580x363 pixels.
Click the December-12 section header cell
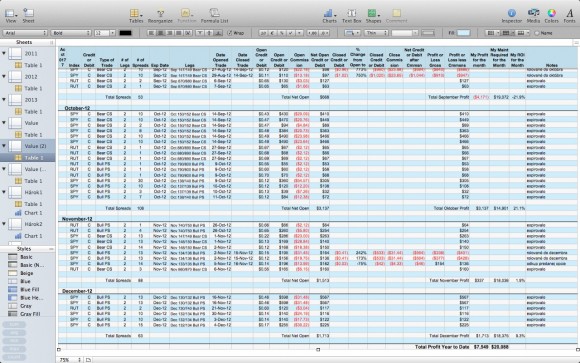tap(77, 291)
